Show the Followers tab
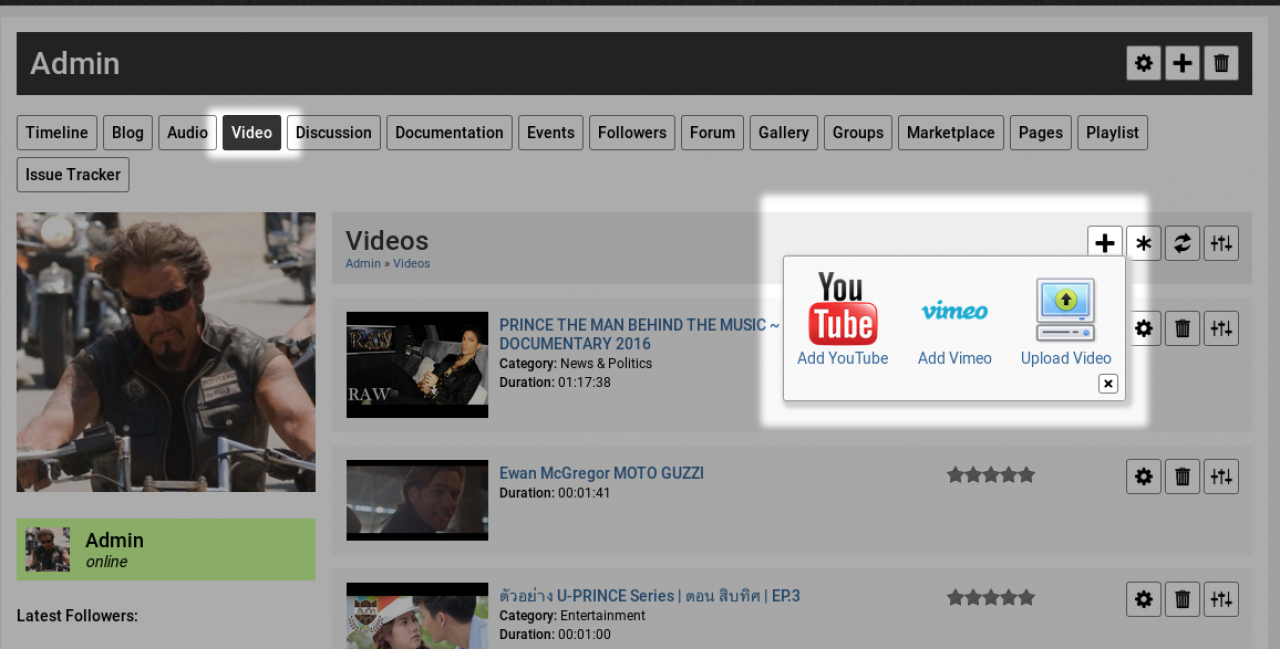Image resolution: width=1280 pixels, height=649 pixels. click(632, 132)
